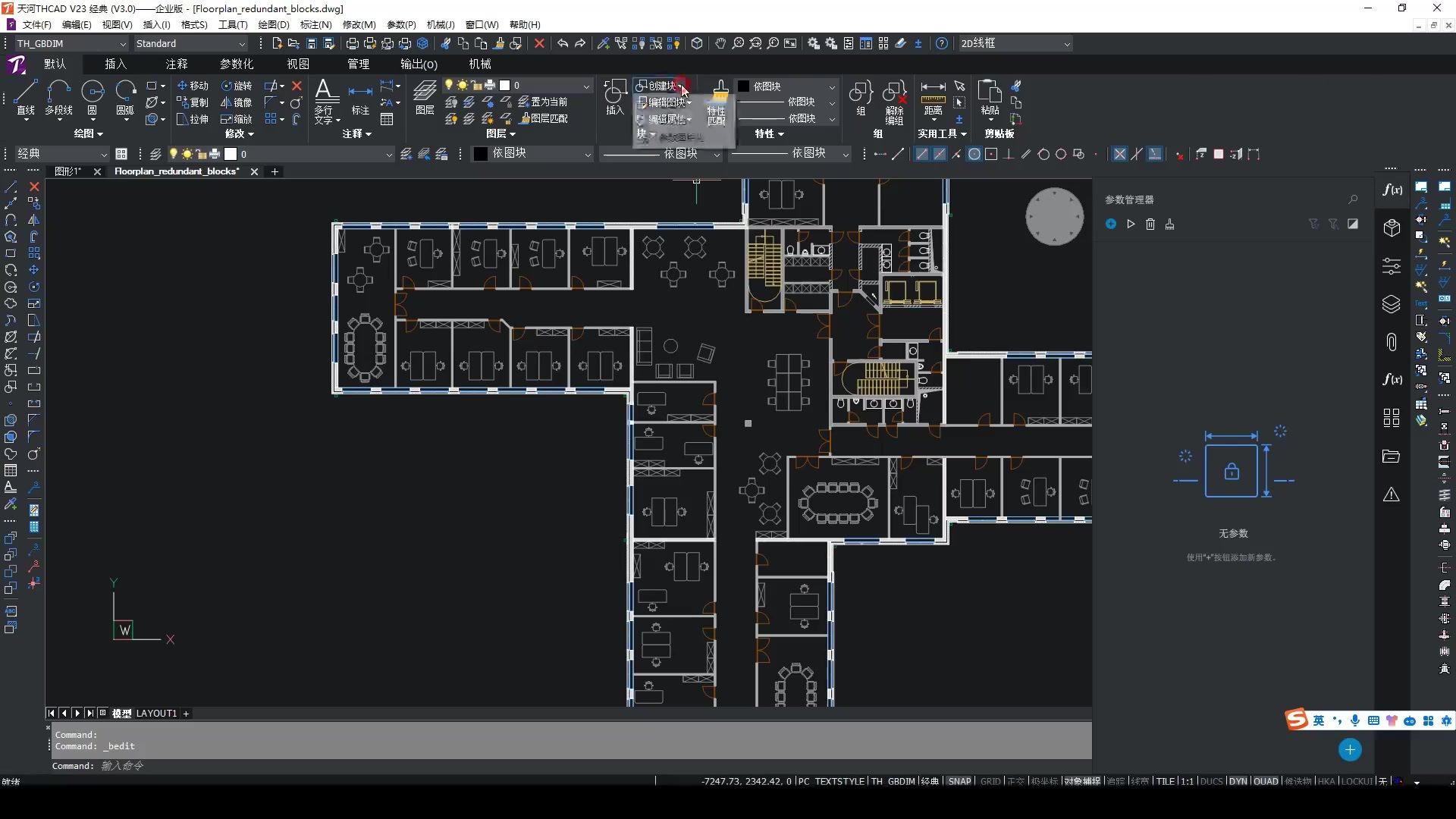Click the Ungroup (解除编组) tool
Image resolution: width=1456 pixels, height=819 pixels.
pyautogui.click(x=895, y=102)
